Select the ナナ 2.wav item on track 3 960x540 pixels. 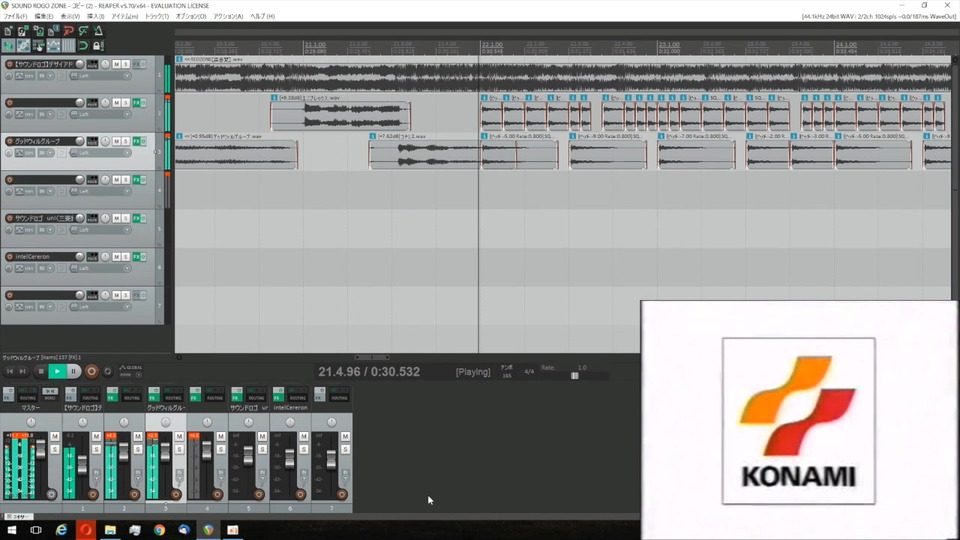pos(426,153)
